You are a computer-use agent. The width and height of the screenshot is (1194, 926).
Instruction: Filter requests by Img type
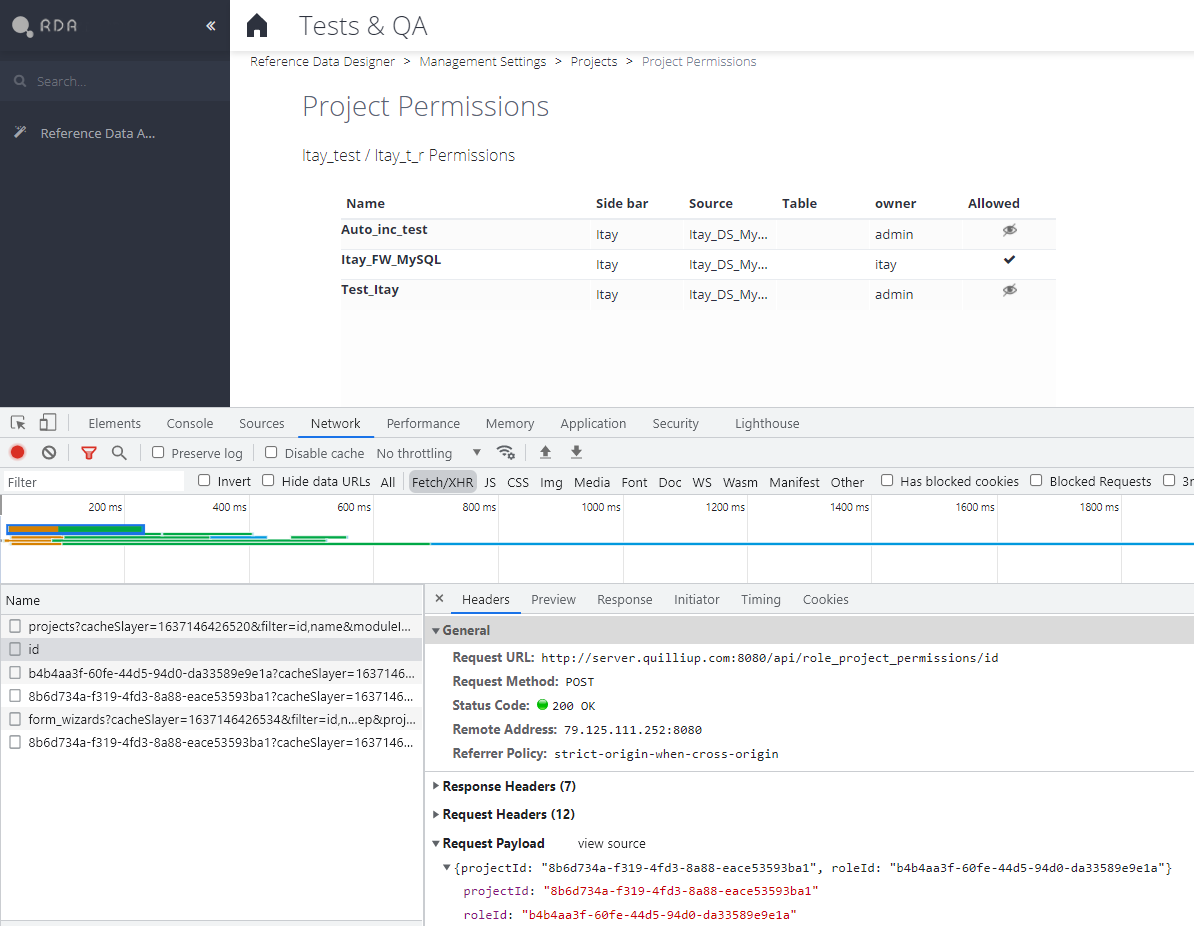(x=551, y=482)
